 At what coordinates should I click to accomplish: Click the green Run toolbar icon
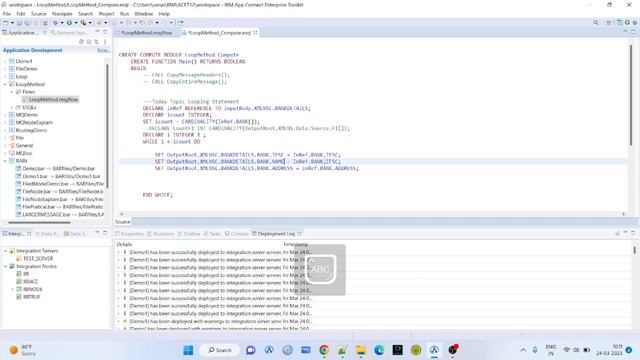pos(69,23)
